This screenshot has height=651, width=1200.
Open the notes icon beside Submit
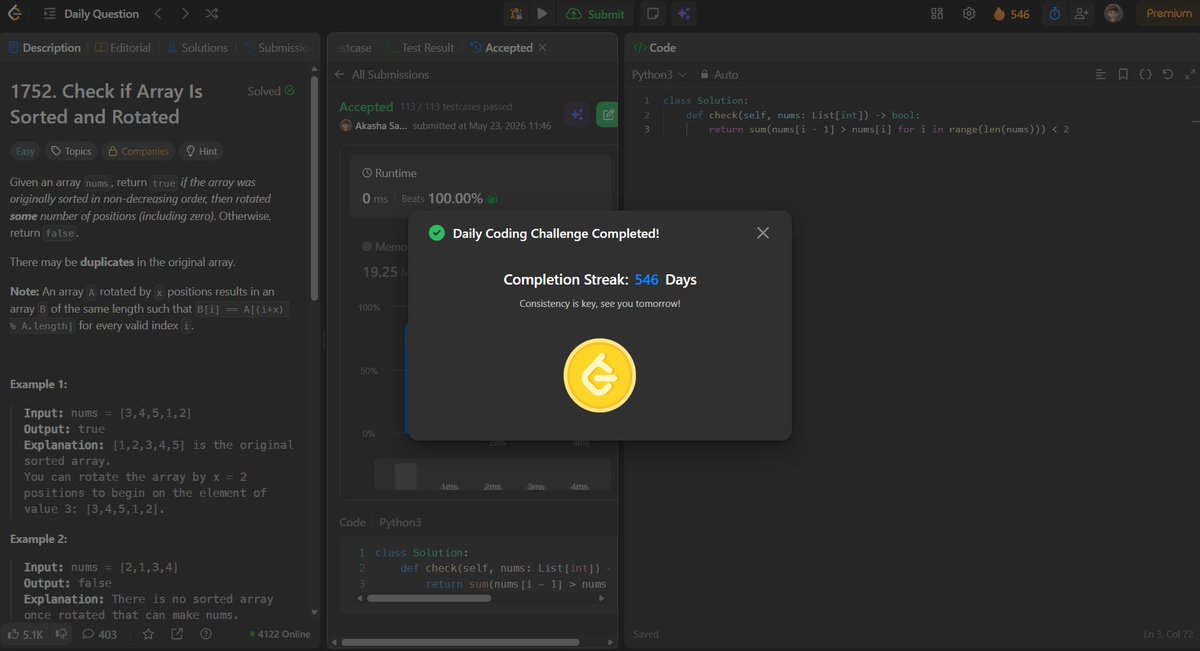click(653, 14)
